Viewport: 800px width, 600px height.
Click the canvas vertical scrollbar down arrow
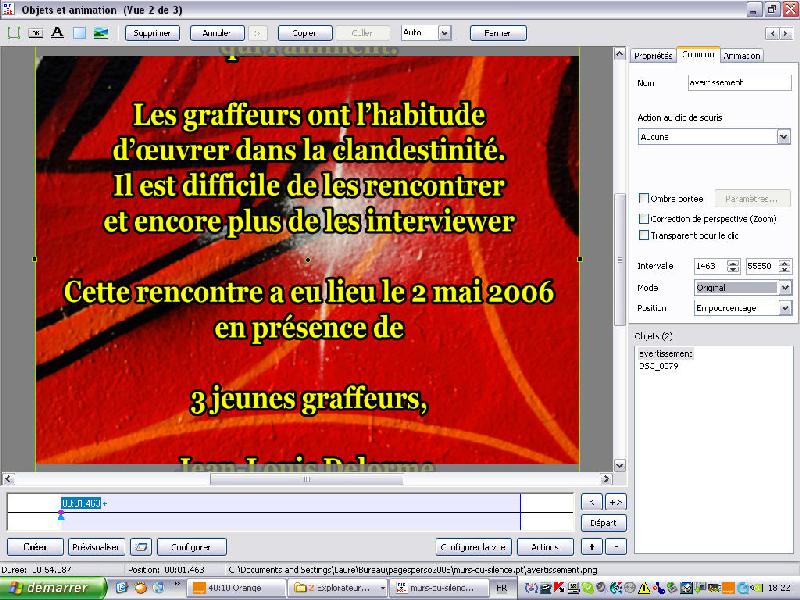[619, 465]
